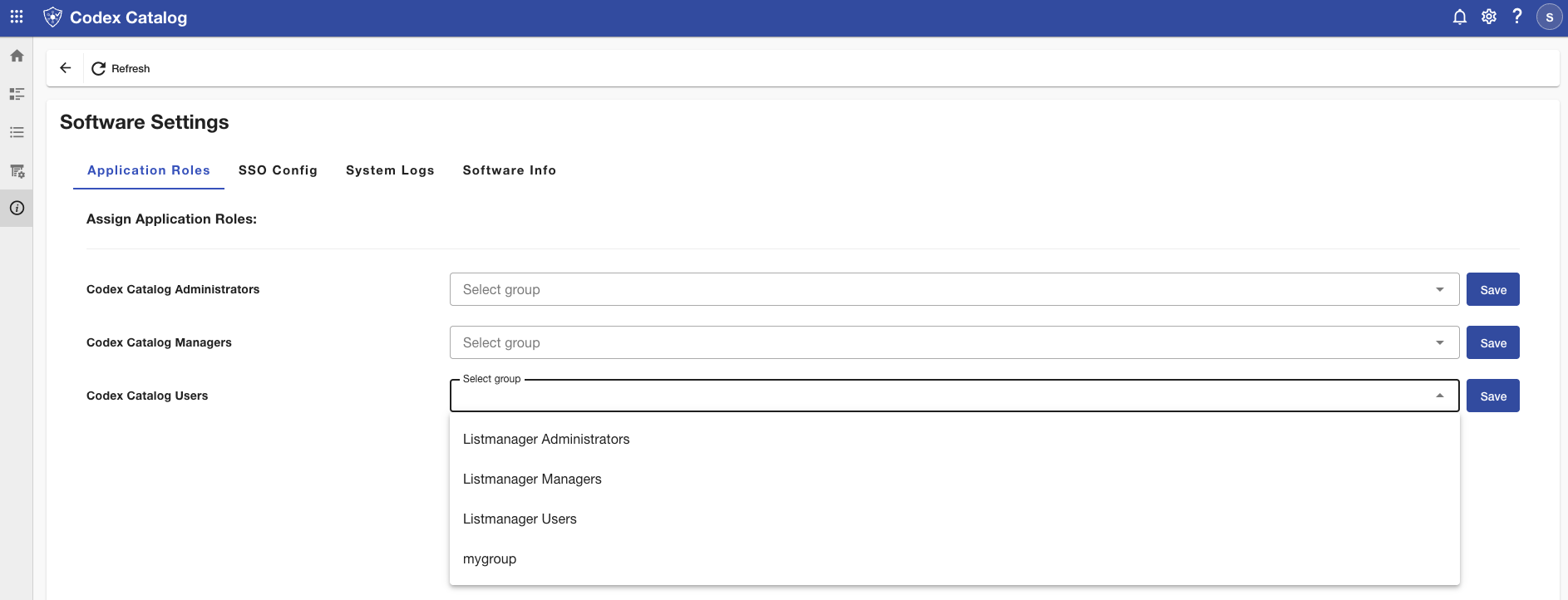Click the Codex Catalog Administrators label

pos(173,289)
